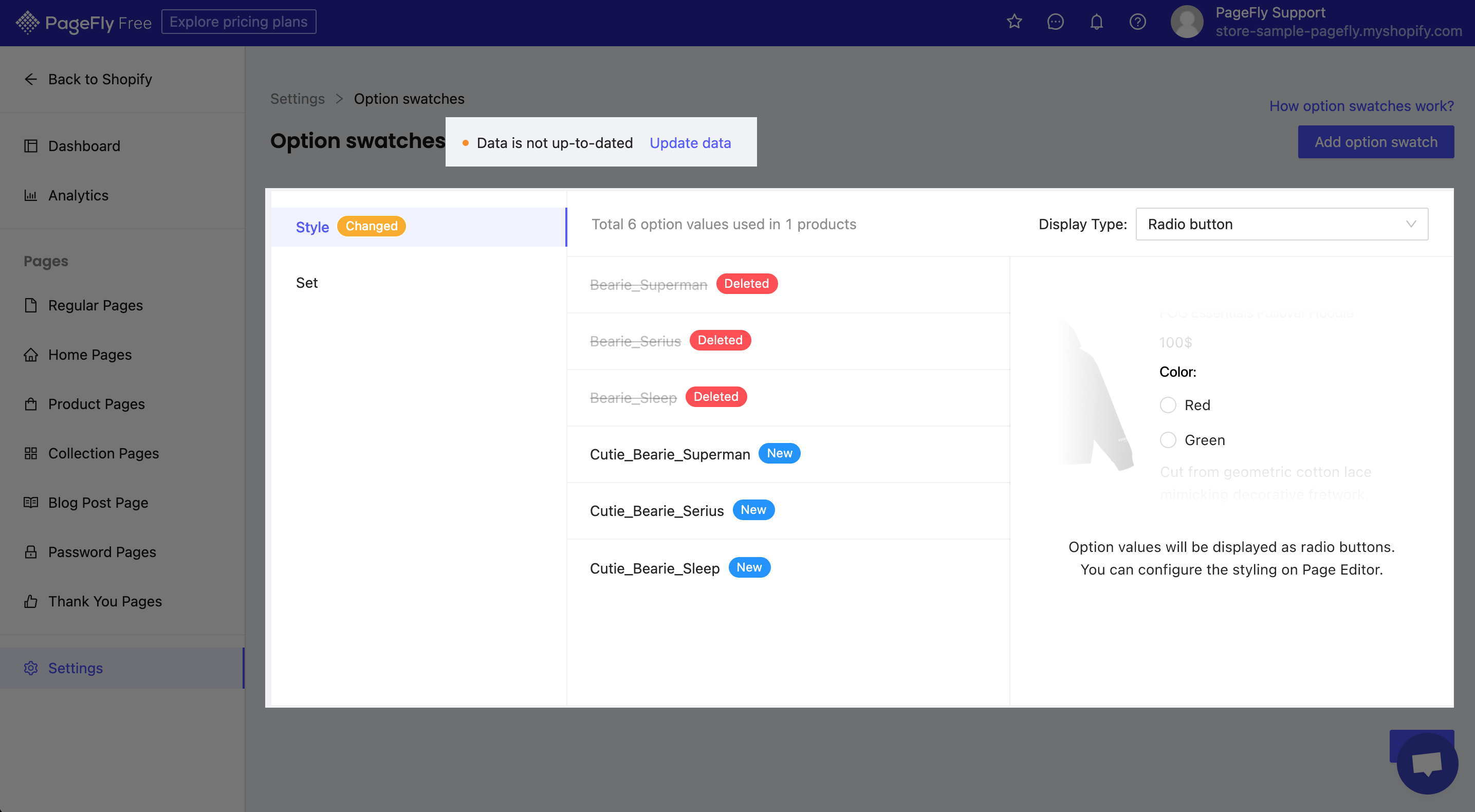1475x812 pixels.
Task: Click the Home Pages house icon
Action: coord(31,355)
